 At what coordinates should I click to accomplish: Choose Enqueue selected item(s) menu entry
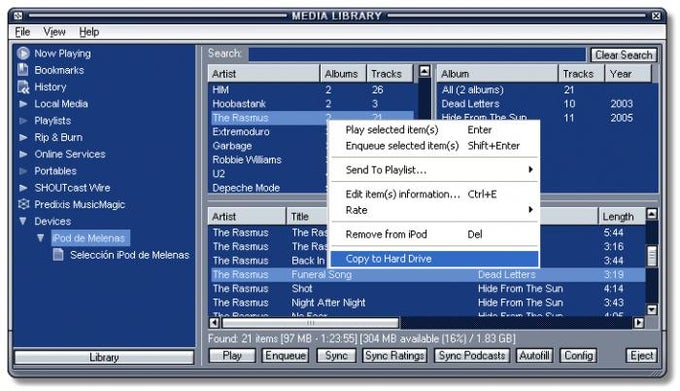point(435,146)
